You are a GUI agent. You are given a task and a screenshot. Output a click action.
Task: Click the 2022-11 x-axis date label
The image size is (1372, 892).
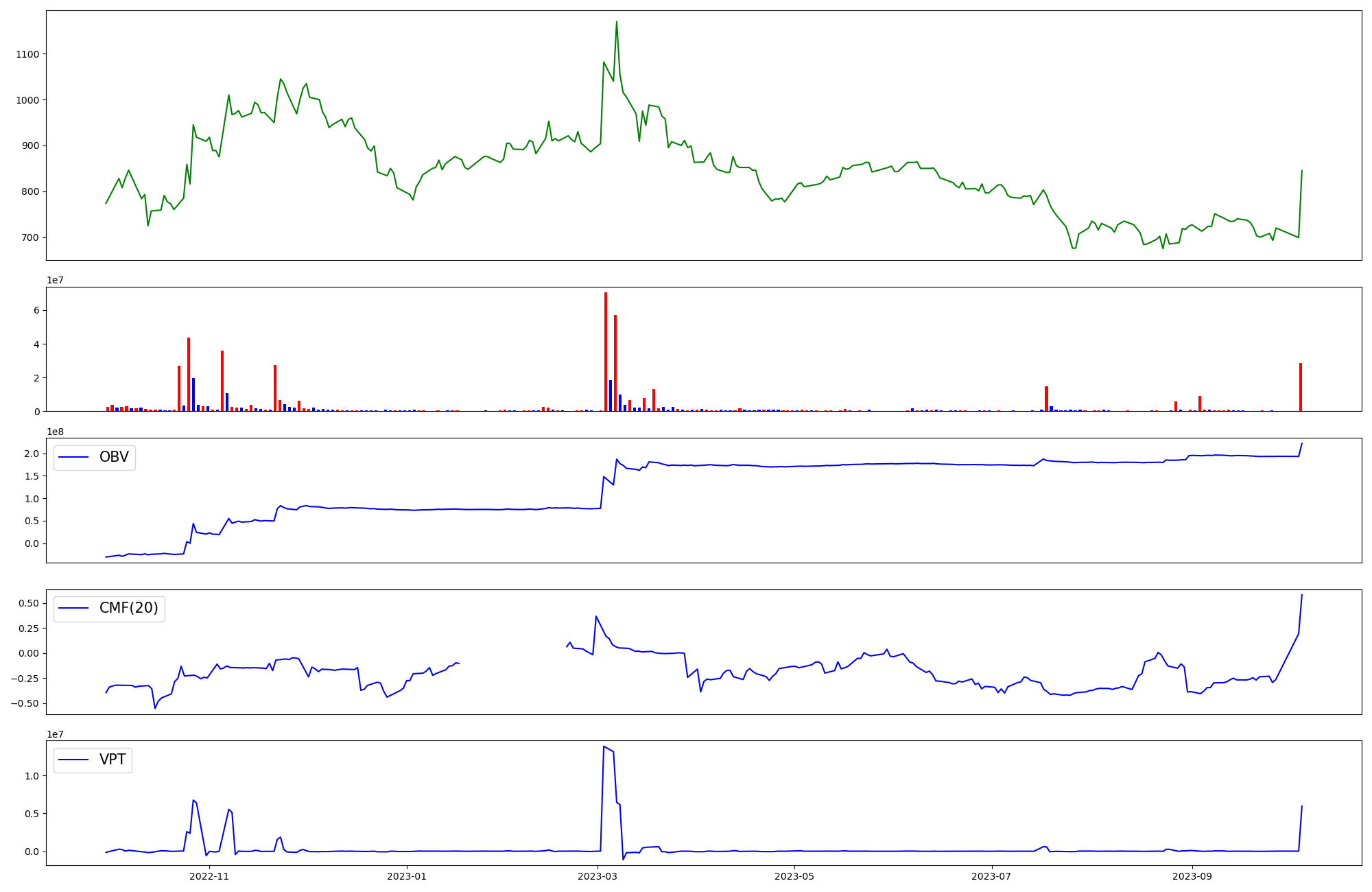click(x=209, y=876)
